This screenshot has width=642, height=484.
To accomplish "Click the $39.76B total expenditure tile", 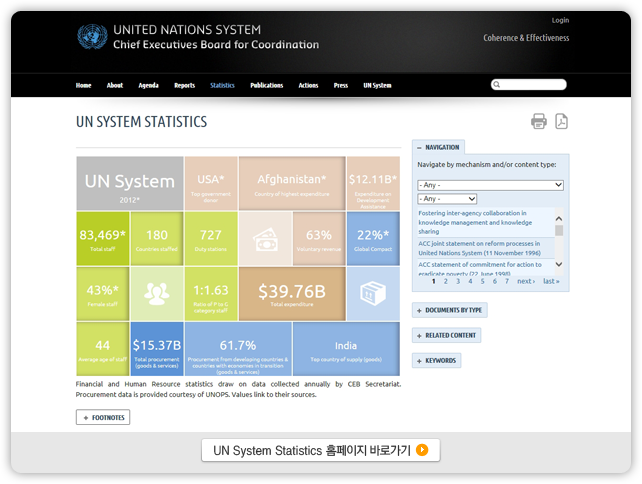I will [x=292, y=293].
